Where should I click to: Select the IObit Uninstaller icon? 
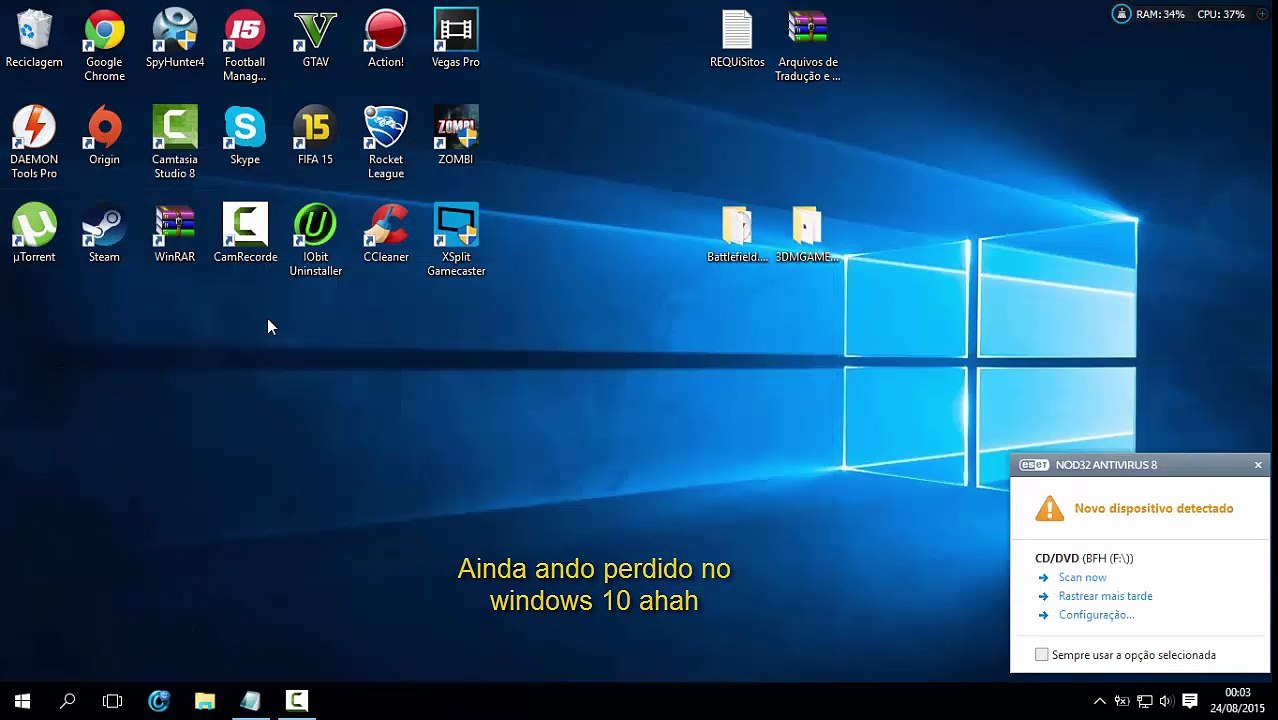pyautogui.click(x=315, y=240)
